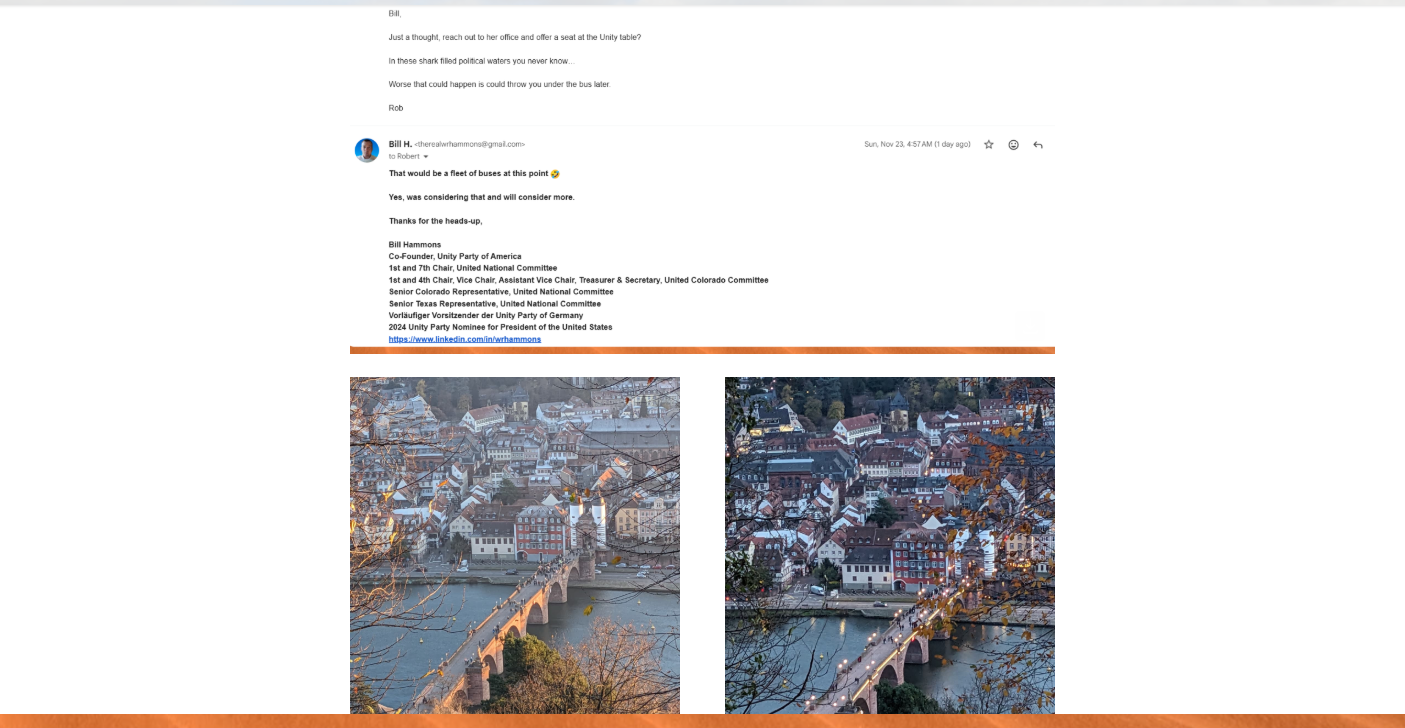This screenshot has height=728, width=1405.
Task: Click the orange footer bar at bottom
Action: point(702,721)
